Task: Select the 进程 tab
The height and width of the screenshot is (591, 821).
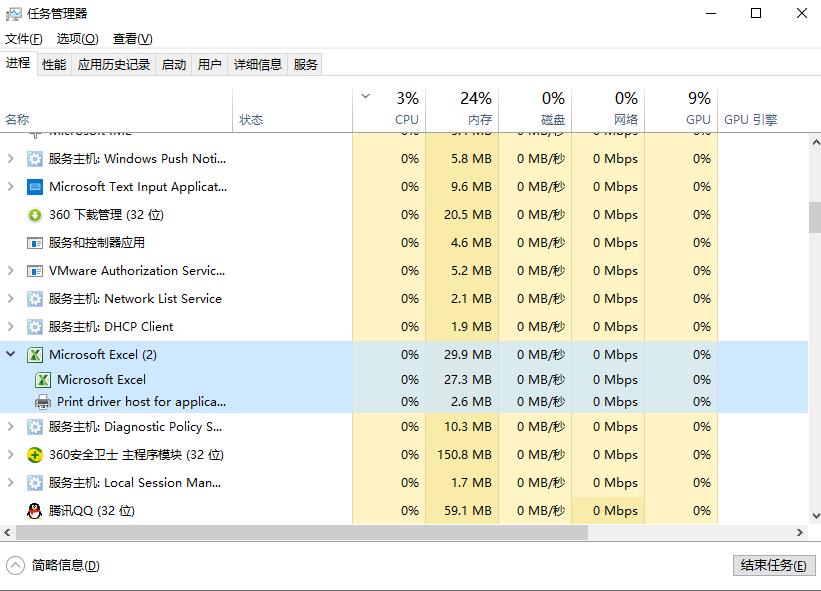Action: pos(18,63)
